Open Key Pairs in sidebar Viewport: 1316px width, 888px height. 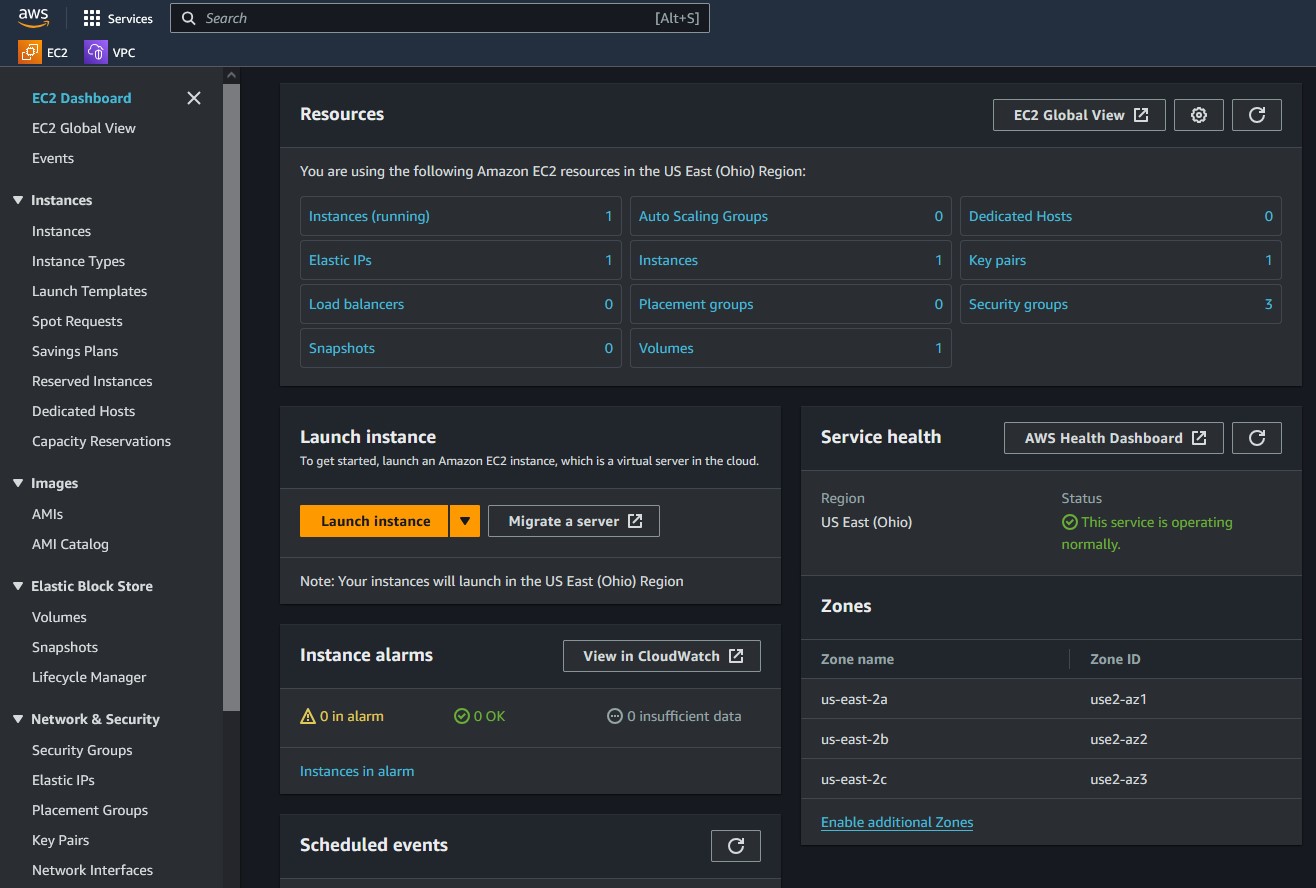click(60, 840)
